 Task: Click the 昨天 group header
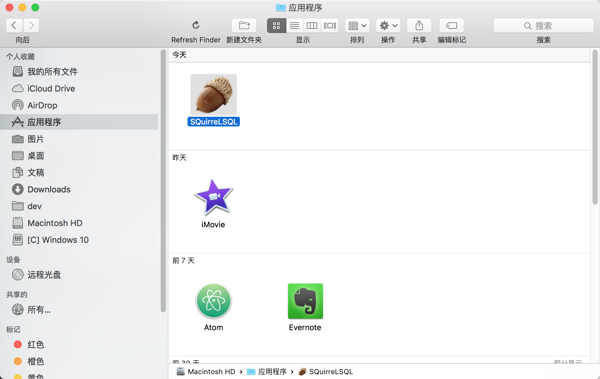click(179, 158)
